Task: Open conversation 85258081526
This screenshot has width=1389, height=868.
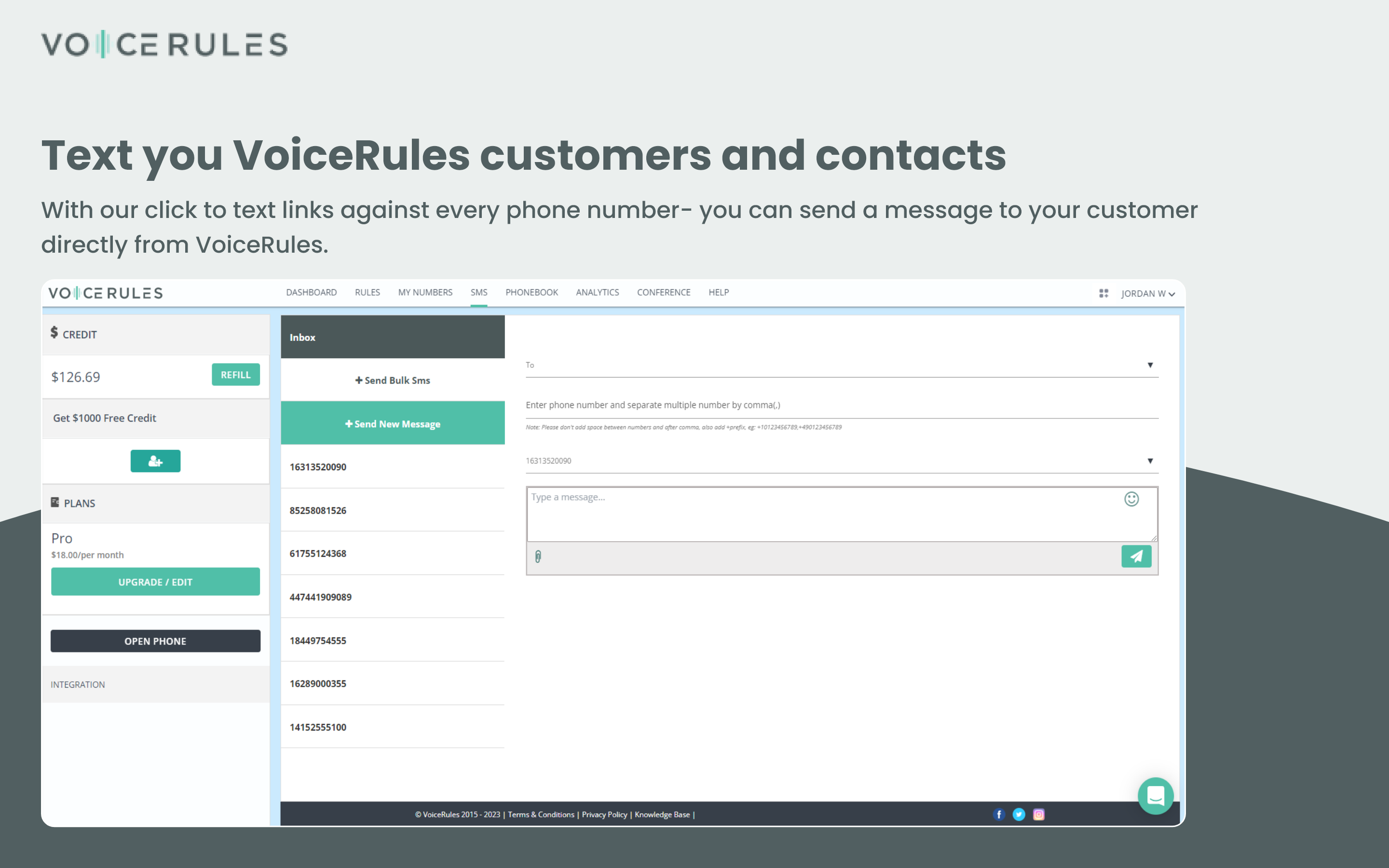Action: [393, 510]
